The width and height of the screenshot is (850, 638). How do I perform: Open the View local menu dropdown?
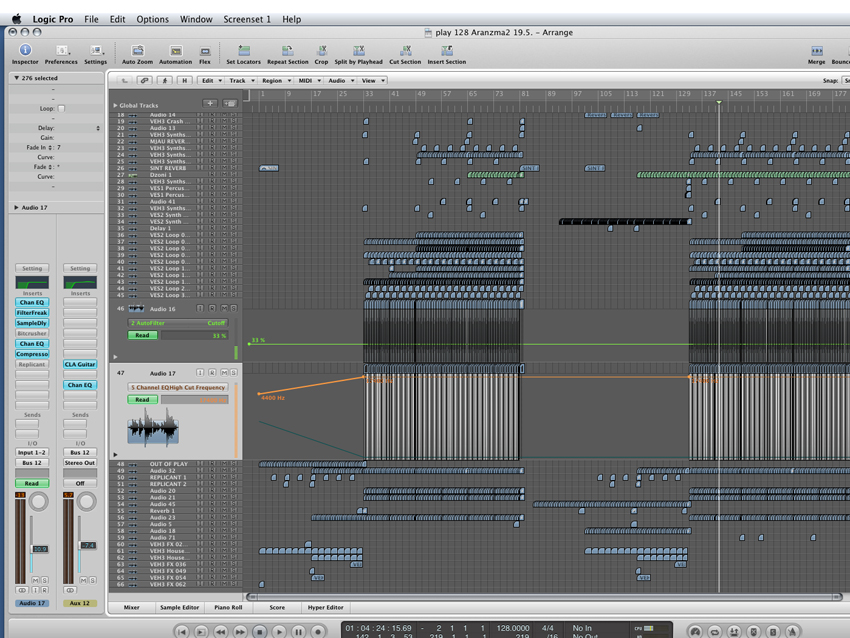[372, 80]
